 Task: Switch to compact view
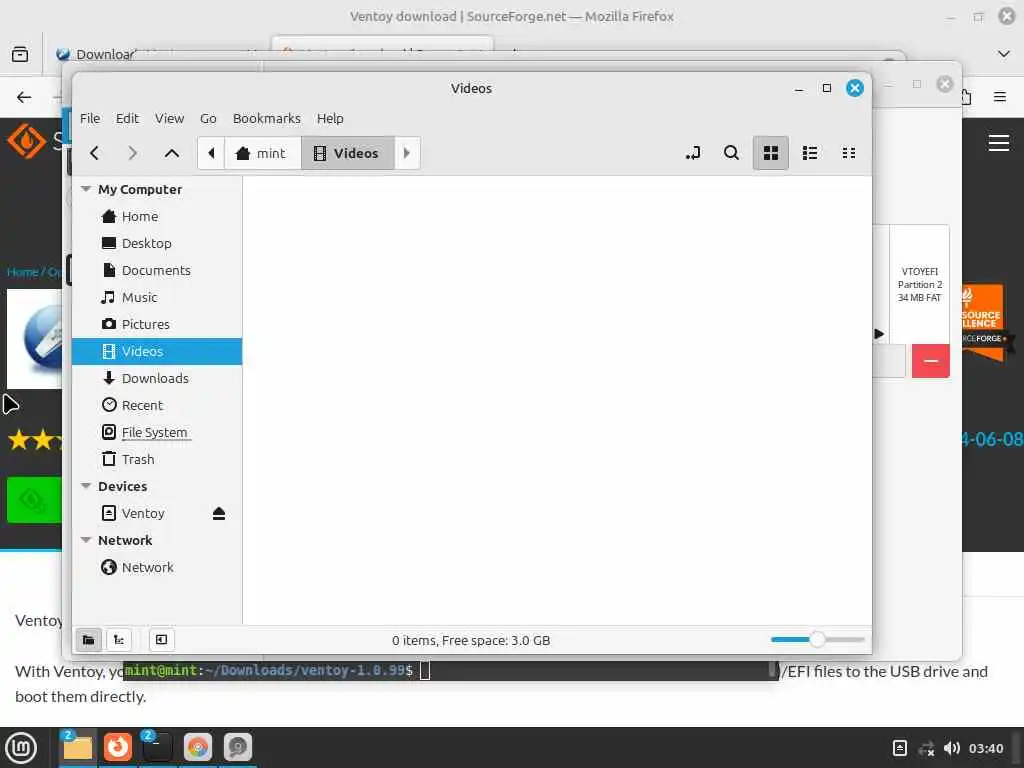pos(848,153)
